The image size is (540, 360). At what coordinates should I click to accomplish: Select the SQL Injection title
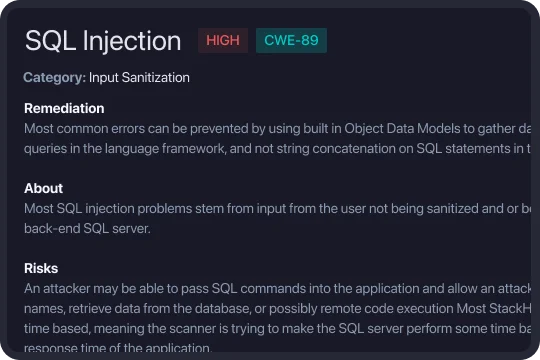point(103,41)
